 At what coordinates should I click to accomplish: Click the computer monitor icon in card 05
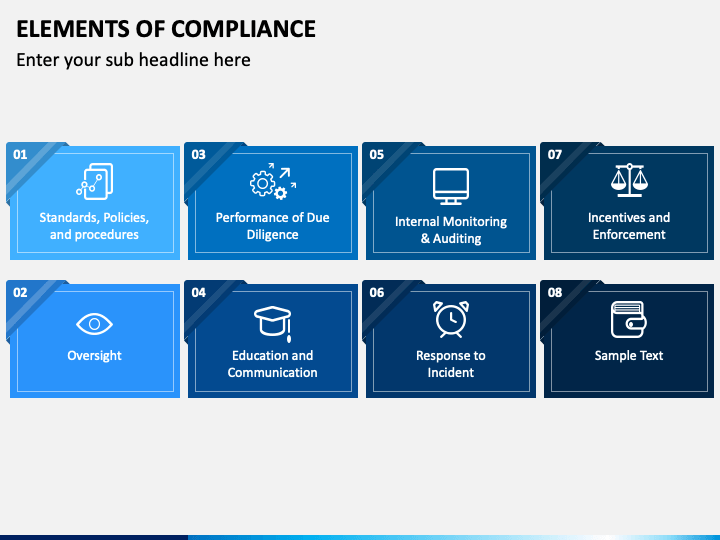(451, 186)
